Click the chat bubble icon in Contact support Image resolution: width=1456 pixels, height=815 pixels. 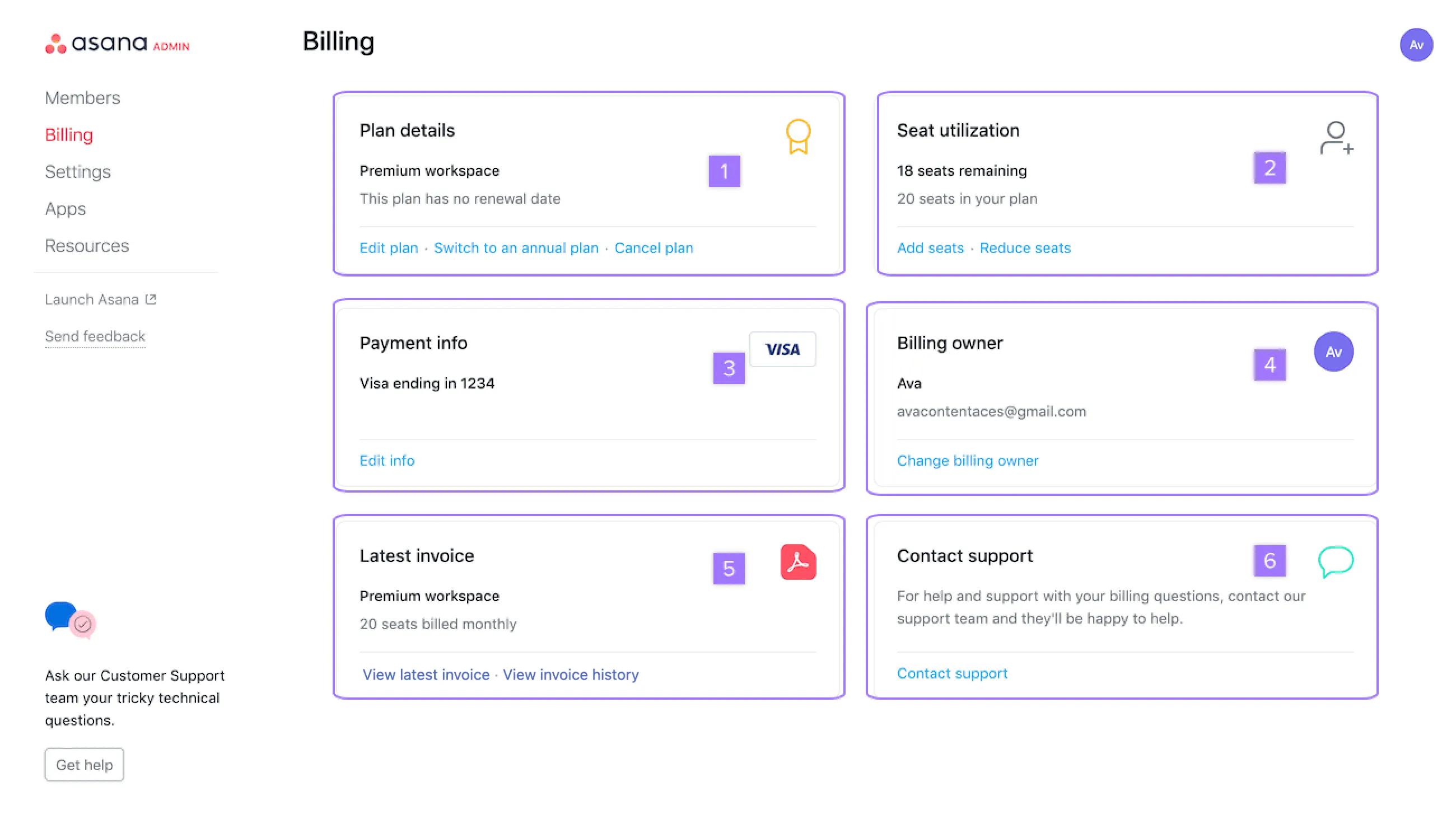(x=1337, y=561)
